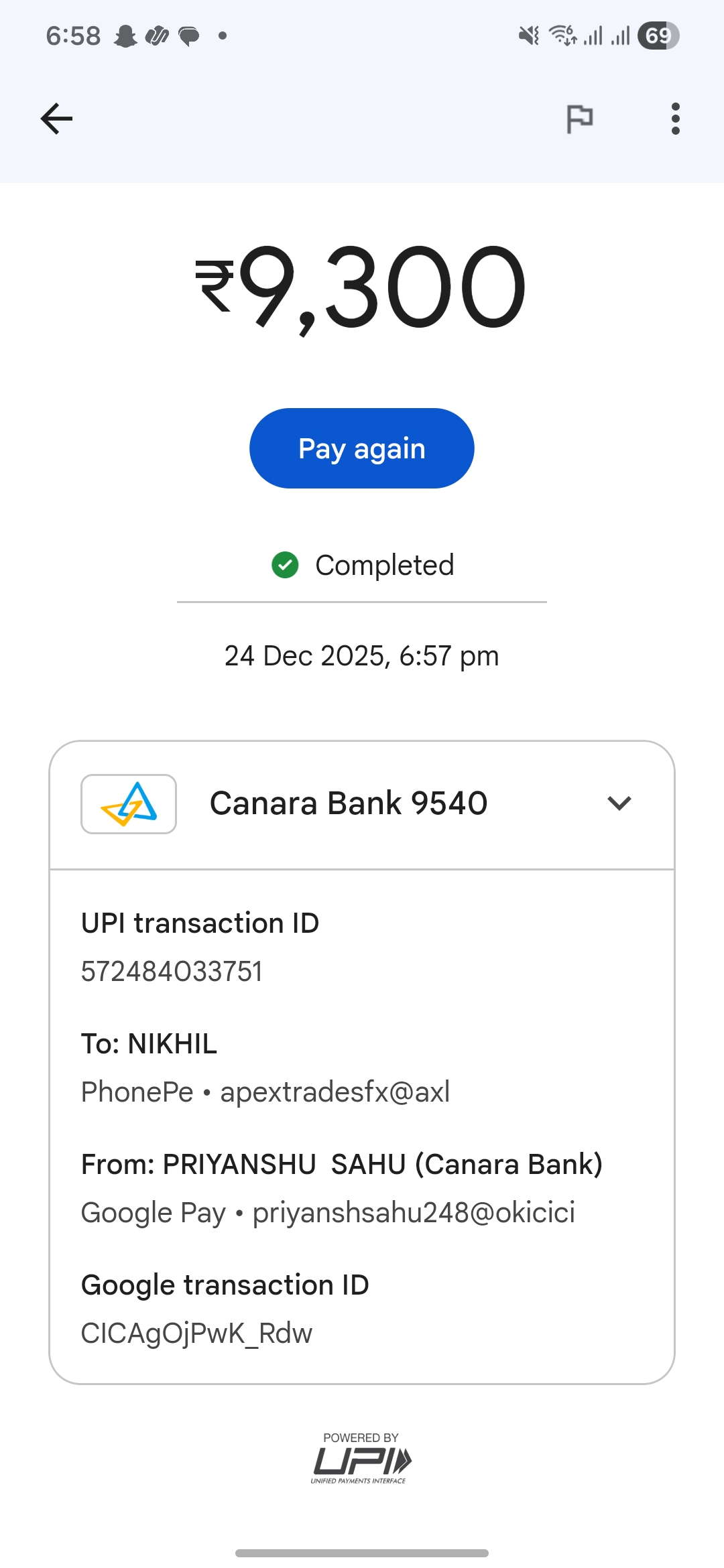Tap the muted sound status icon
724x1568 pixels.
(529, 36)
